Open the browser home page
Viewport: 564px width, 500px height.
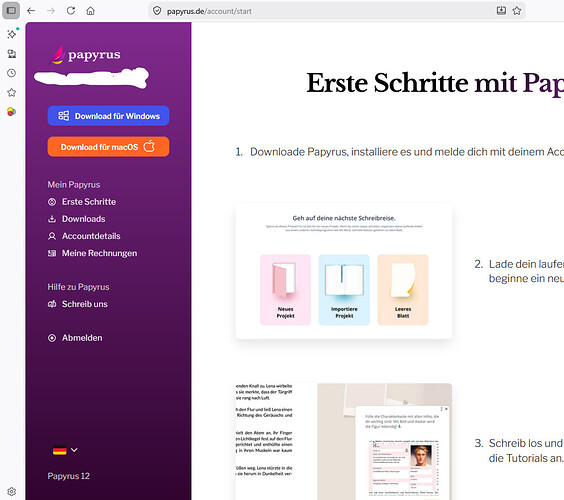click(x=90, y=11)
